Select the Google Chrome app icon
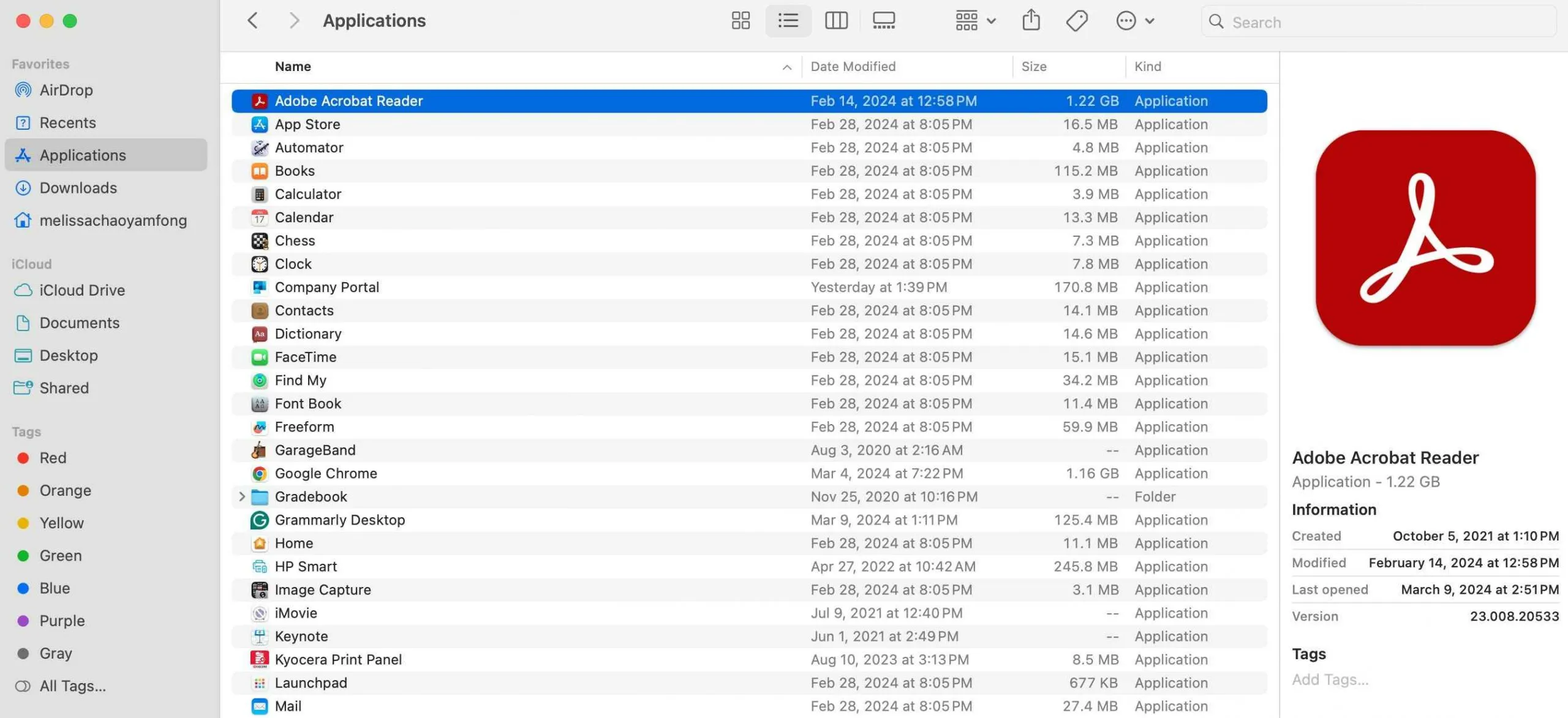Screen dimensions: 1568x718 [x=259, y=473]
